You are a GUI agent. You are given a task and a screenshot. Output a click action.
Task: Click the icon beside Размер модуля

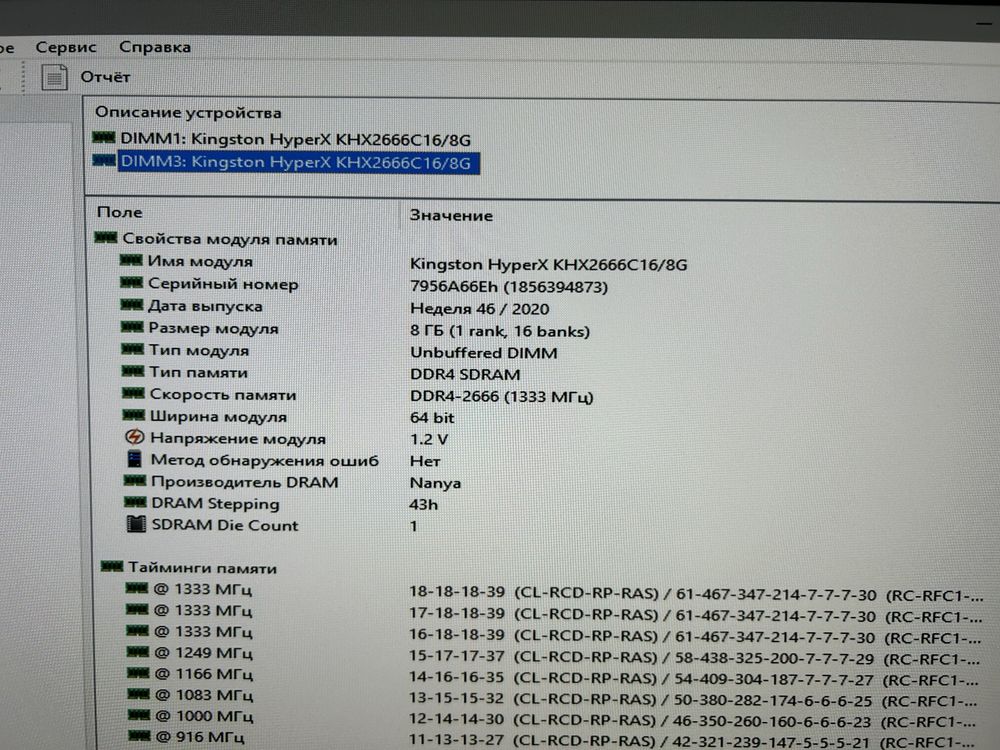(133, 327)
